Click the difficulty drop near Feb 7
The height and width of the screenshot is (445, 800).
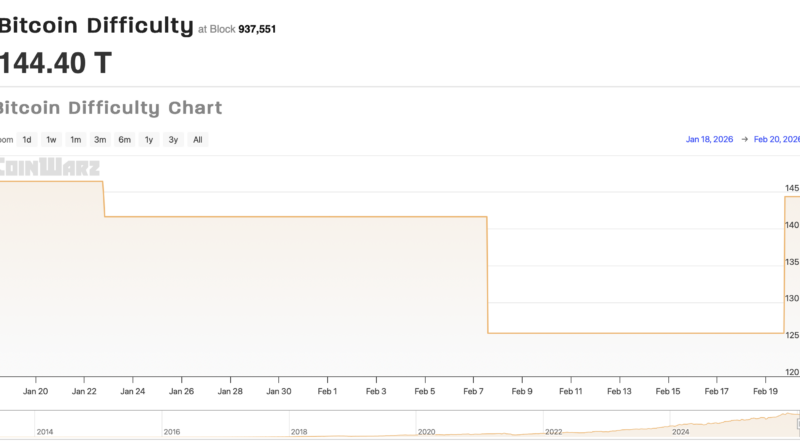487,275
